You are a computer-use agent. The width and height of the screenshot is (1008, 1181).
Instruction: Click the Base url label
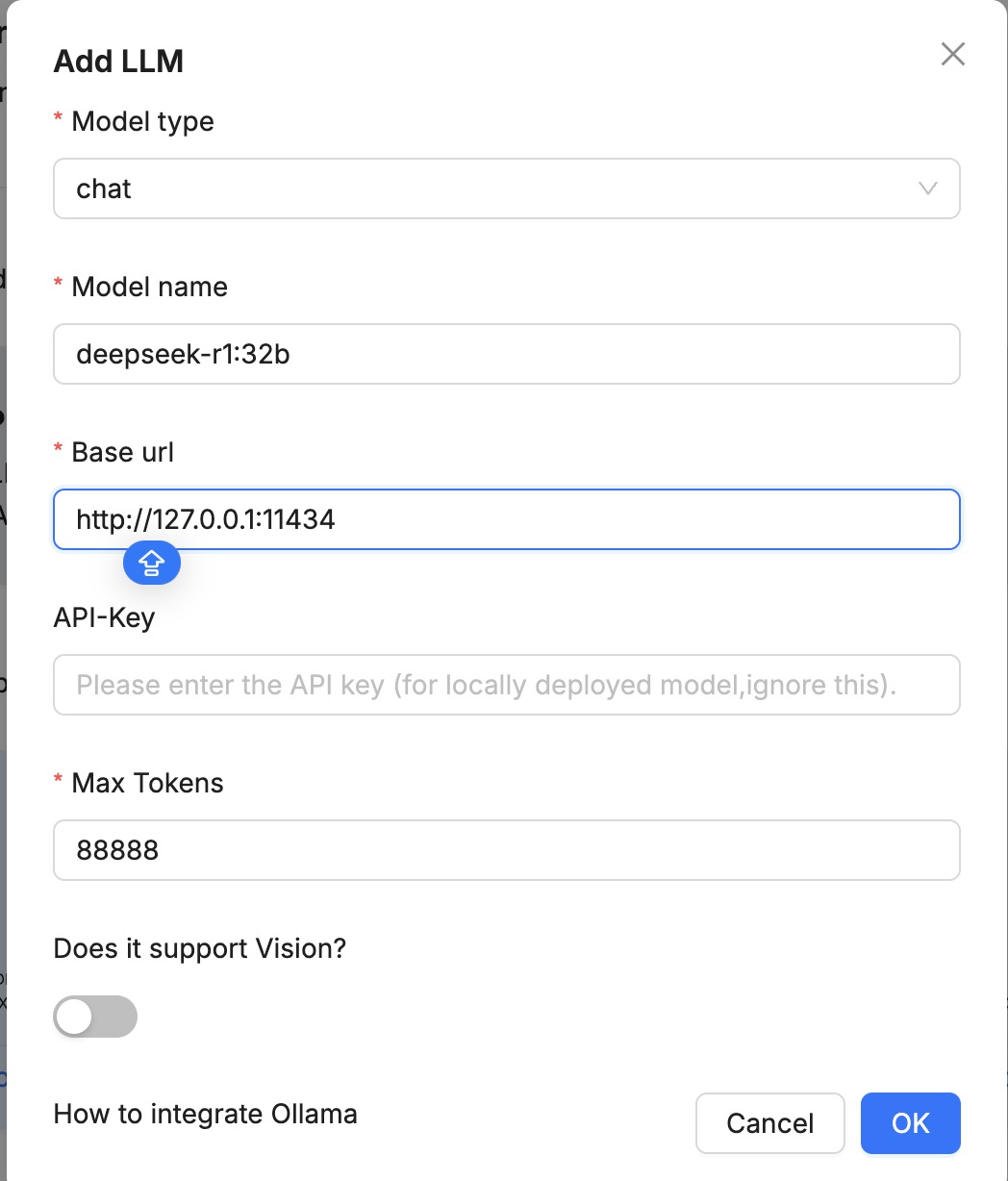(122, 452)
